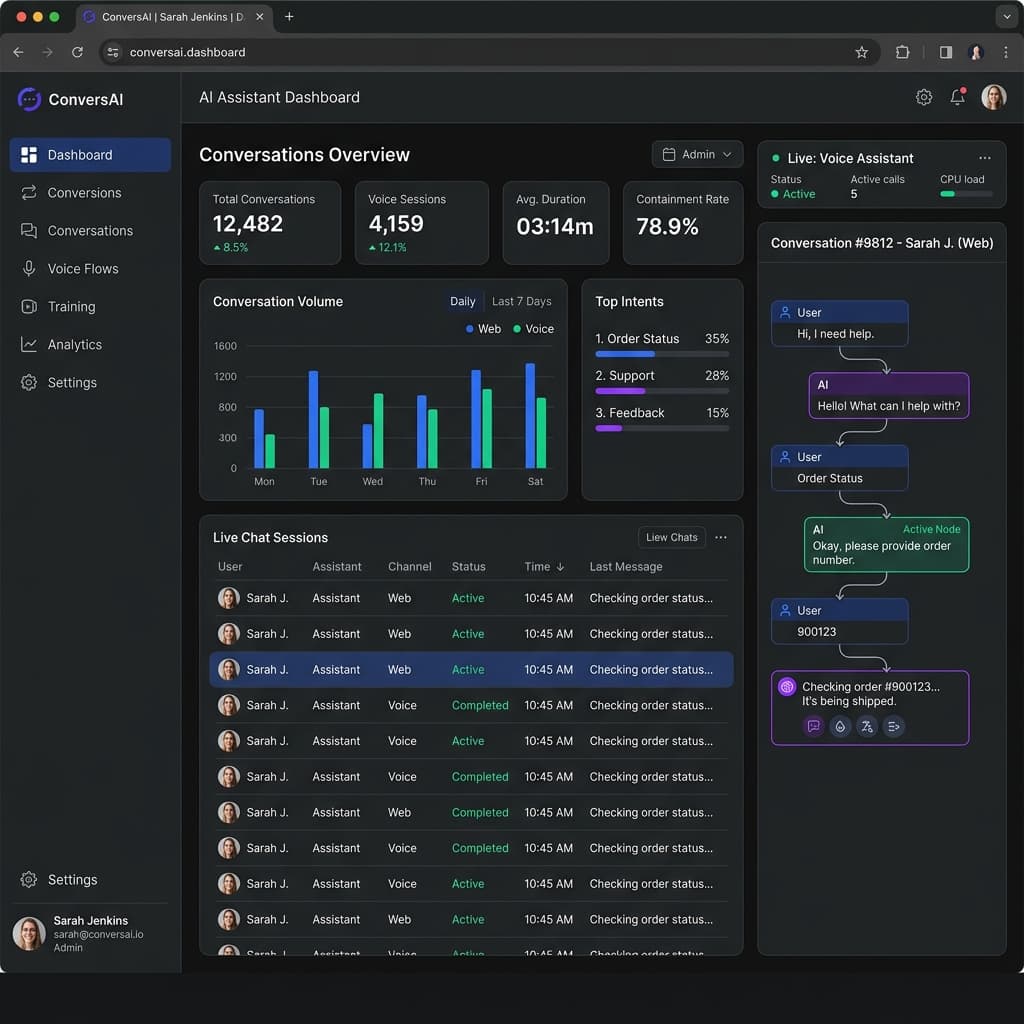Click the Avg. Duration value 03:14m
Image resolution: width=1024 pixels, height=1024 pixels.
coord(554,227)
